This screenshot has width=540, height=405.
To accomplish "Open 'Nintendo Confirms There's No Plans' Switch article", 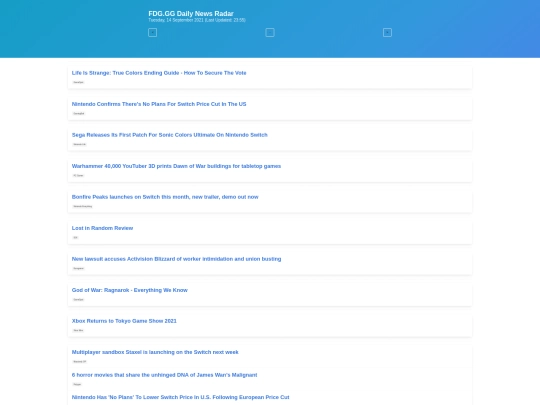I will pyautogui.click(x=159, y=104).
